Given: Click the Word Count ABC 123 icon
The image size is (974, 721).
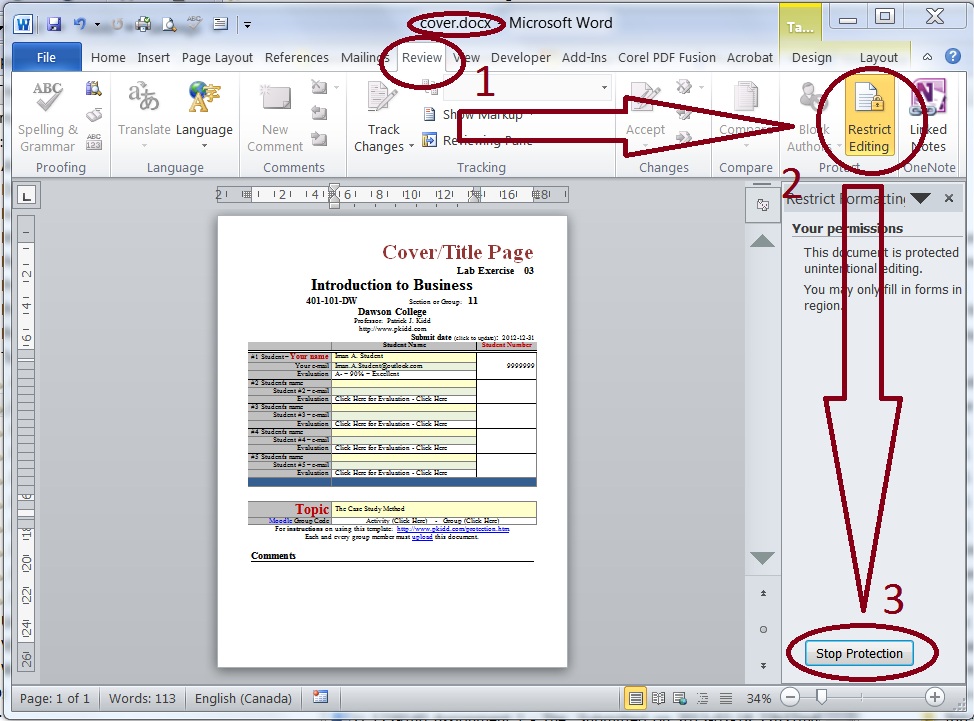Looking at the screenshot, I should tap(94, 142).
